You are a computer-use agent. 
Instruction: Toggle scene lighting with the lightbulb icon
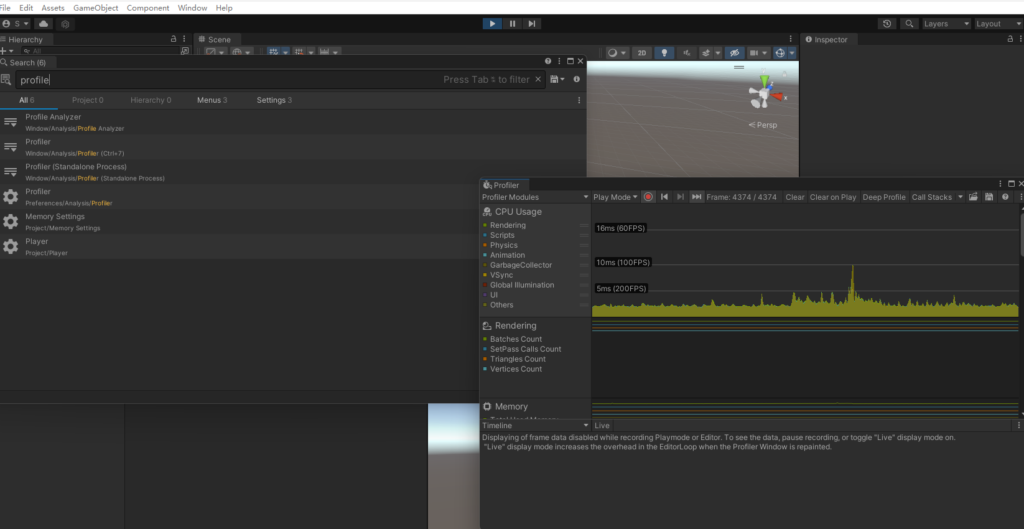tap(664, 53)
